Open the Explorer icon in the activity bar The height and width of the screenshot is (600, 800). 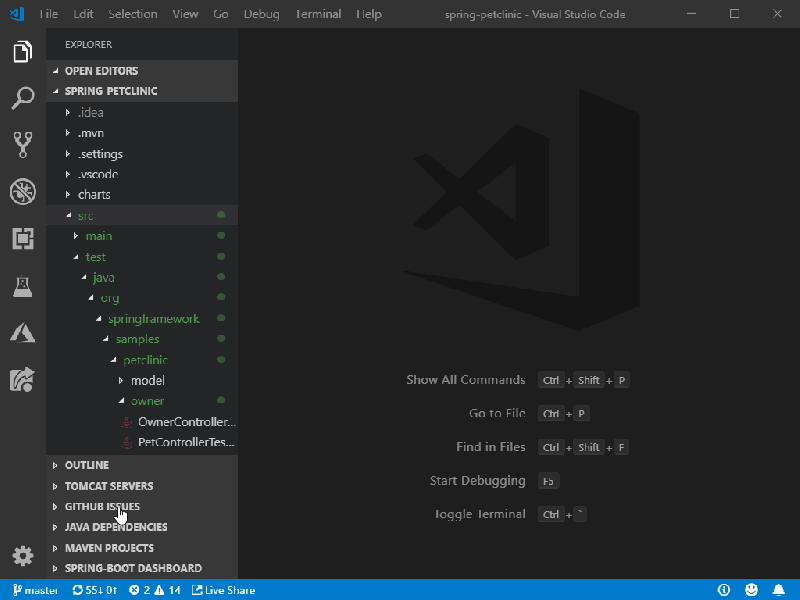point(22,50)
